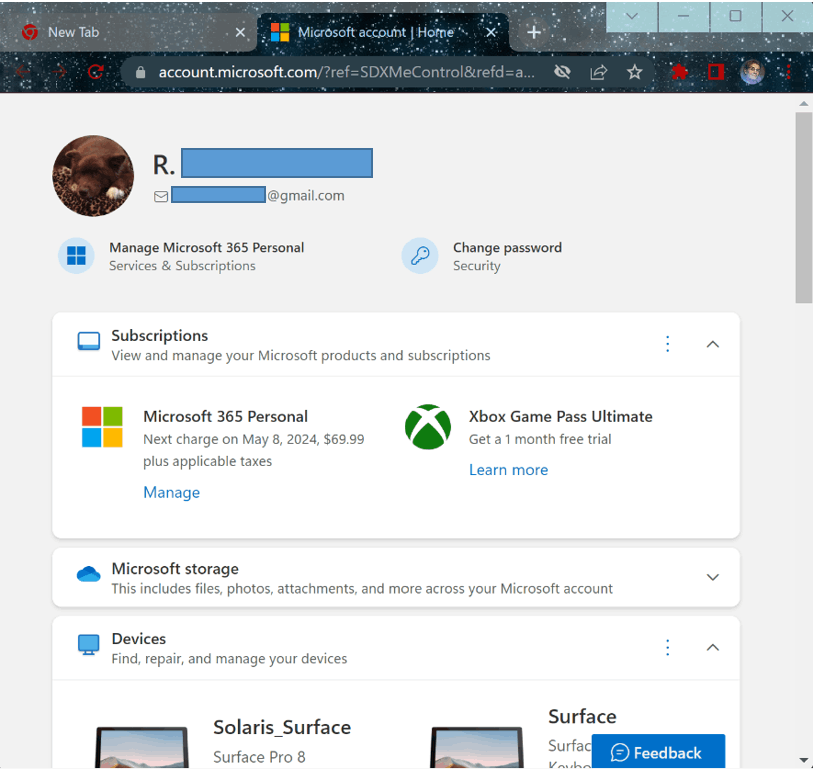The width and height of the screenshot is (817, 771).
Task: Click the key Change password icon
Action: pyautogui.click(x=420, y=256)
